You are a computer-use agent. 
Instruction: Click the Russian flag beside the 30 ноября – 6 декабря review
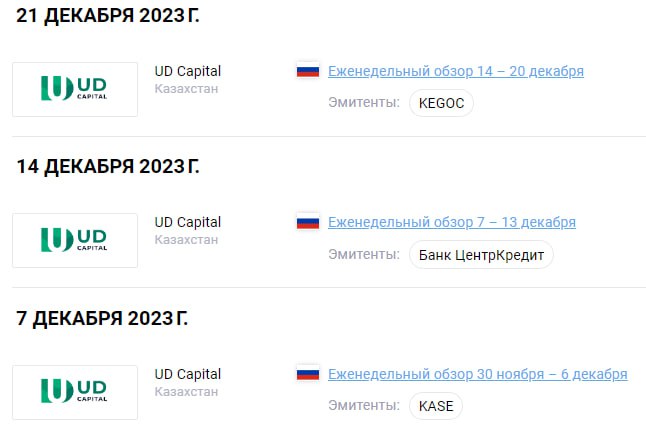point(307,374)
